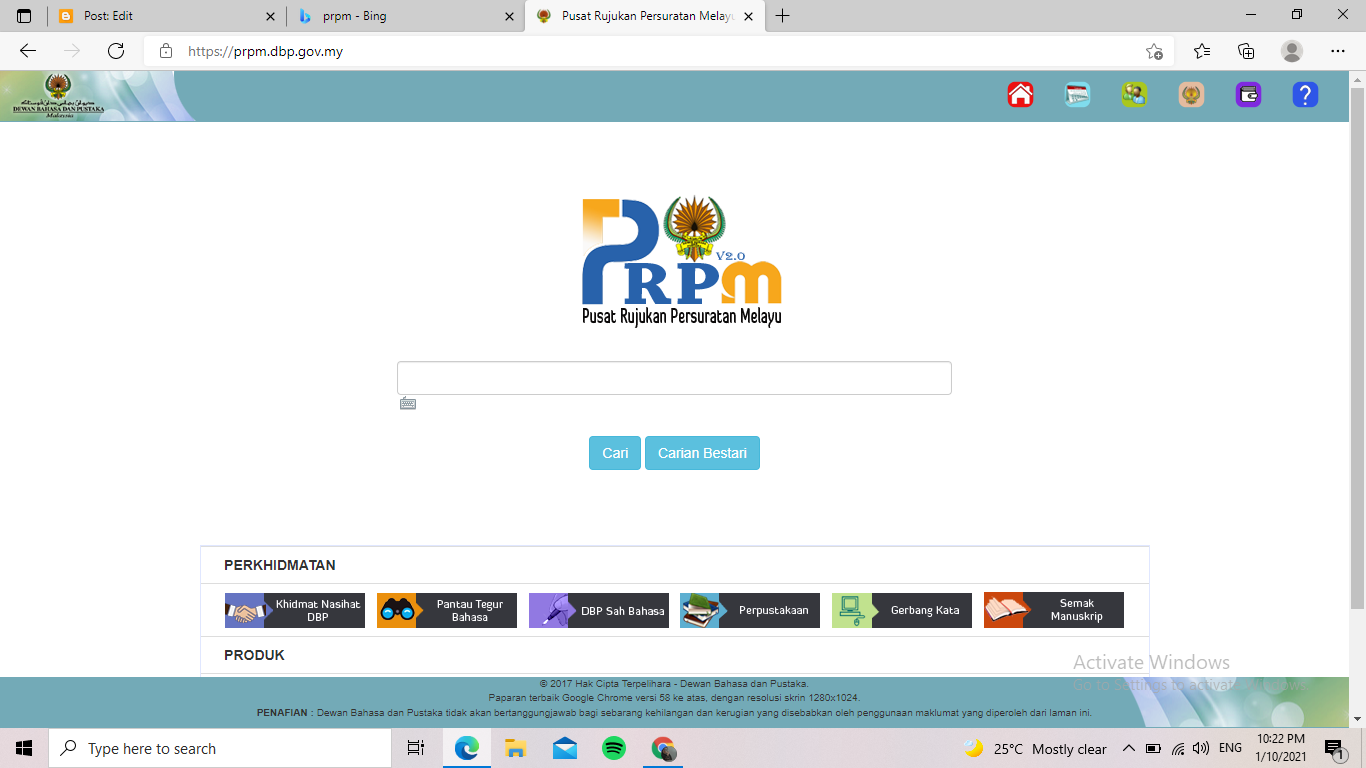Select PRODUK section heading

254,655
